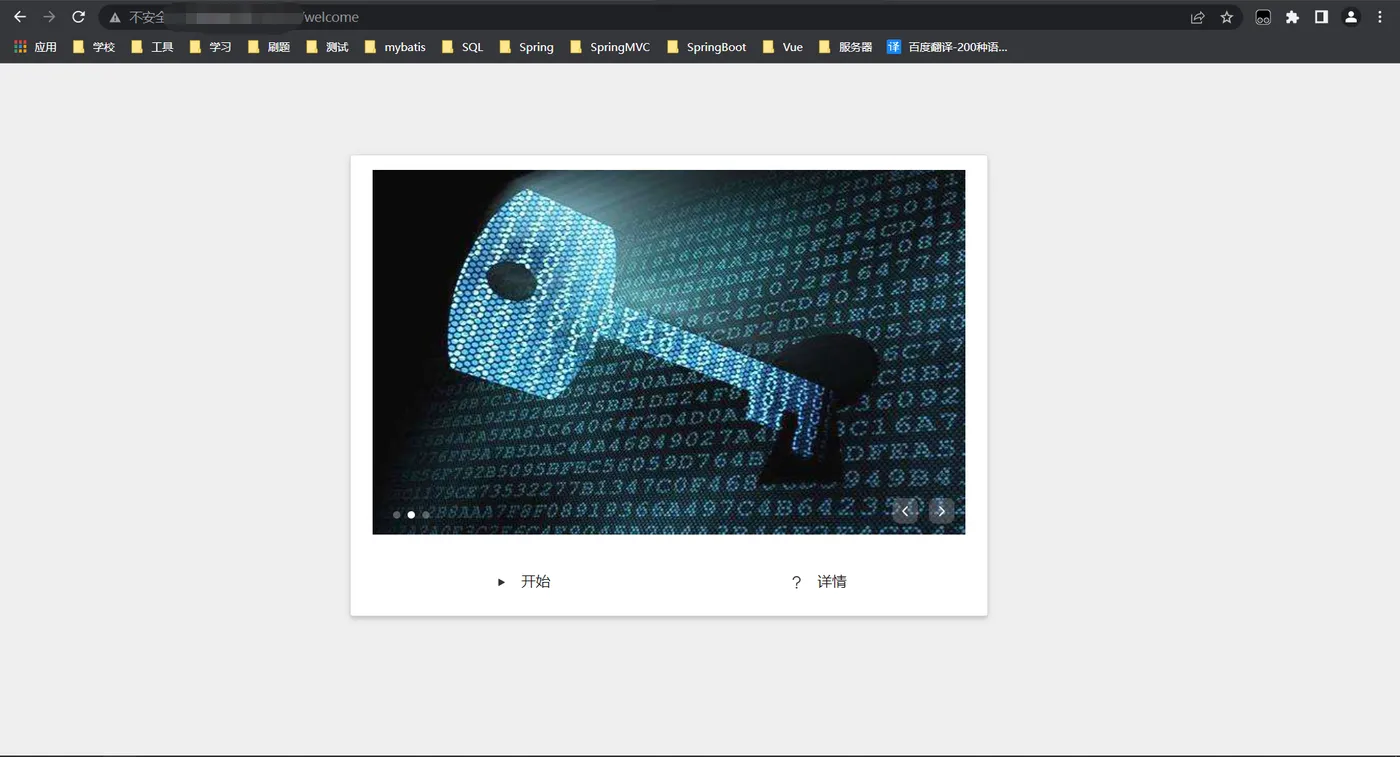Click the 详情 details button

[x=819, y=582]
